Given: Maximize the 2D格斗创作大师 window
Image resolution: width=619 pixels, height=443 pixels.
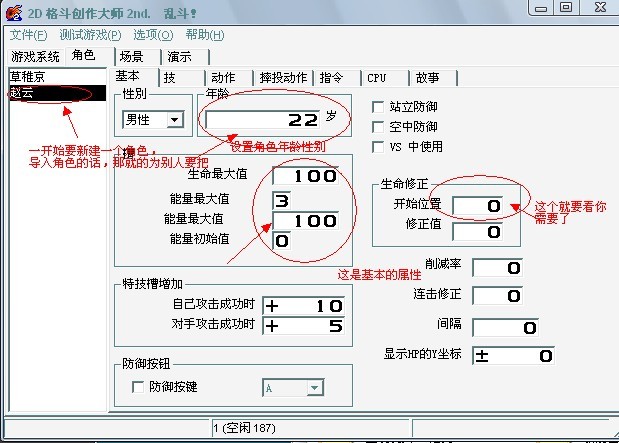Looking at the screenshot, I should [566, 8].
